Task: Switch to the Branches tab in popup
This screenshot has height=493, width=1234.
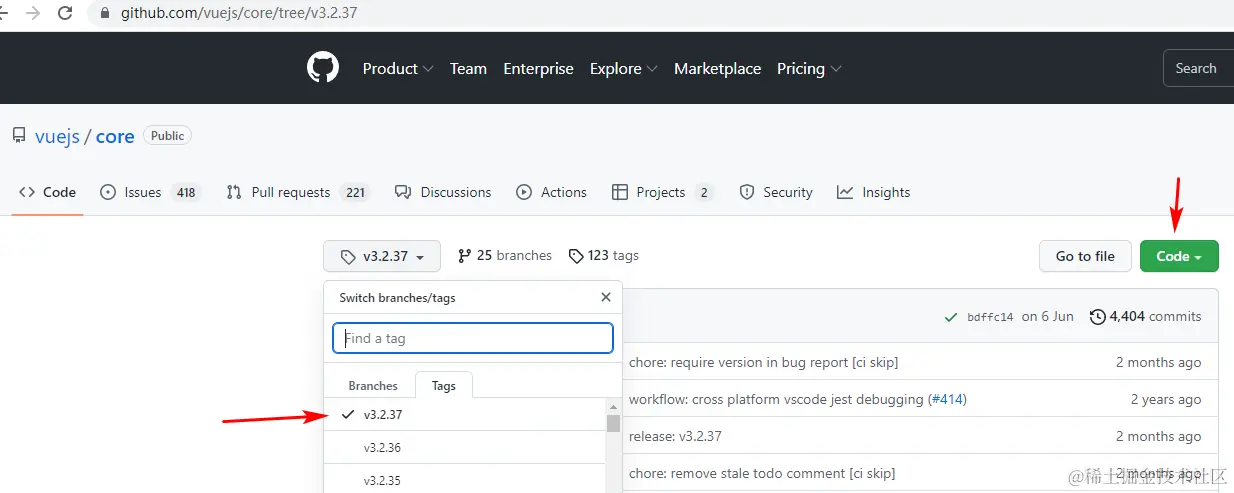Action: pyautogui.click(x=373, y=386)
